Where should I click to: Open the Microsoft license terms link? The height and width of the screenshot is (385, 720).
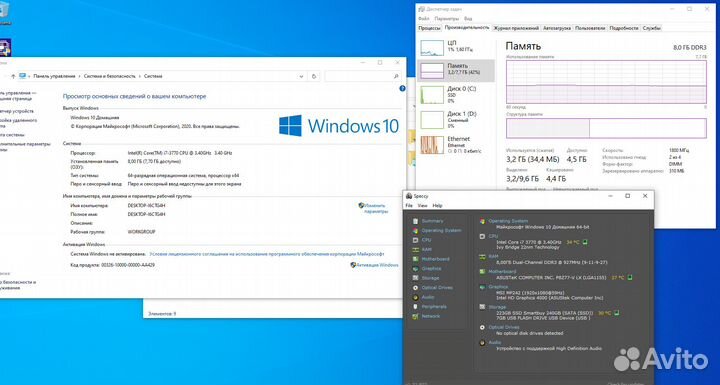click(x=267, y=254)
